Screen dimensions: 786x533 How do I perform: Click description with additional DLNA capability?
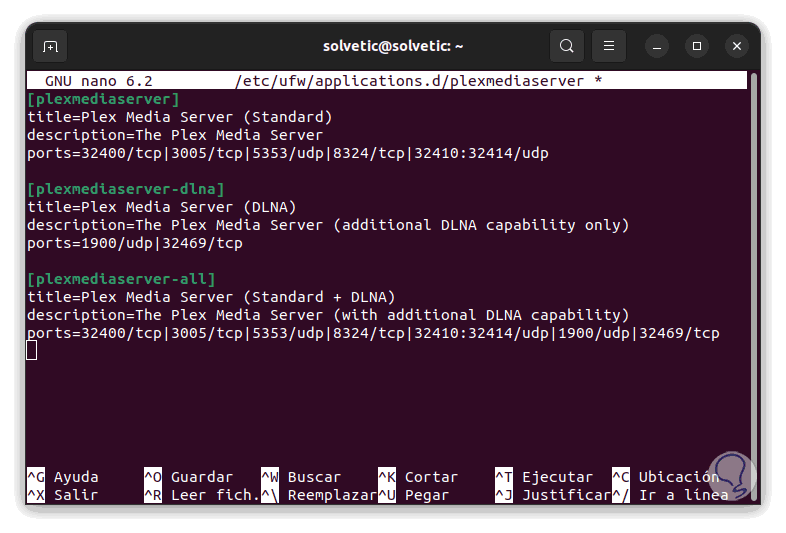click(x=328, y=315)
